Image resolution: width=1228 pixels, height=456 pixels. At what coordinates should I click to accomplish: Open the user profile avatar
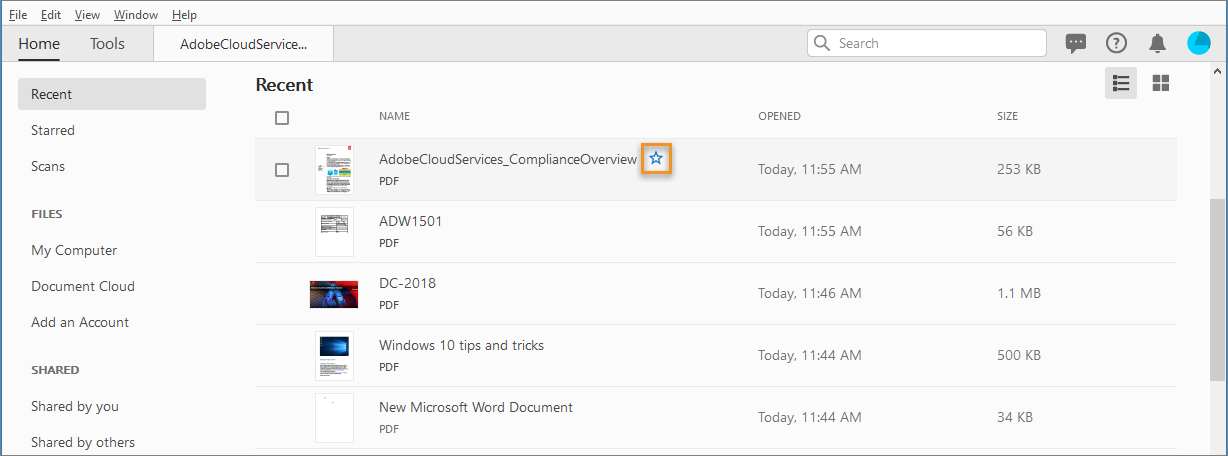click(x=1198, y=43)
